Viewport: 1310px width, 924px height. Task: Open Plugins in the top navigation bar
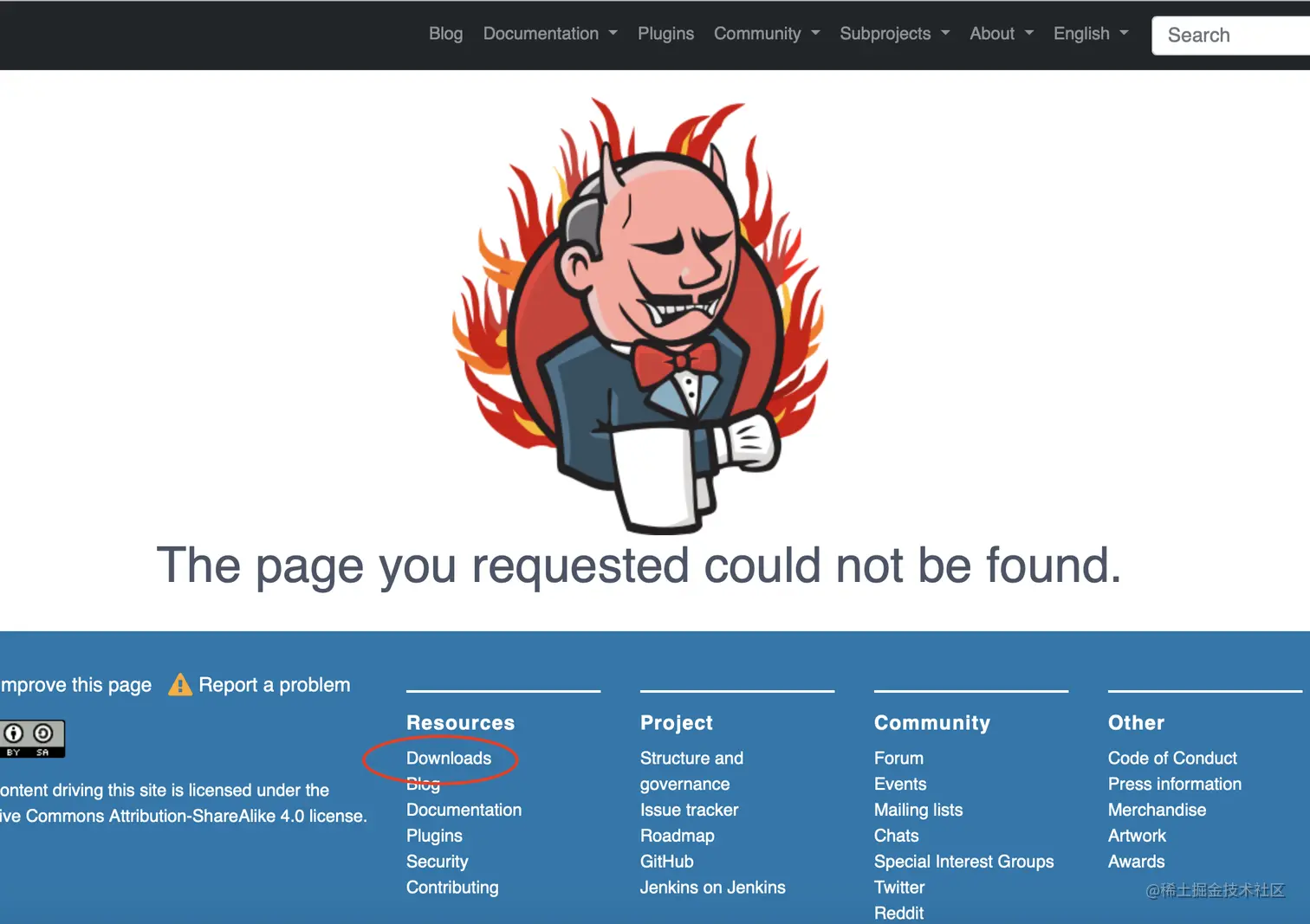(x=665, y=34)
